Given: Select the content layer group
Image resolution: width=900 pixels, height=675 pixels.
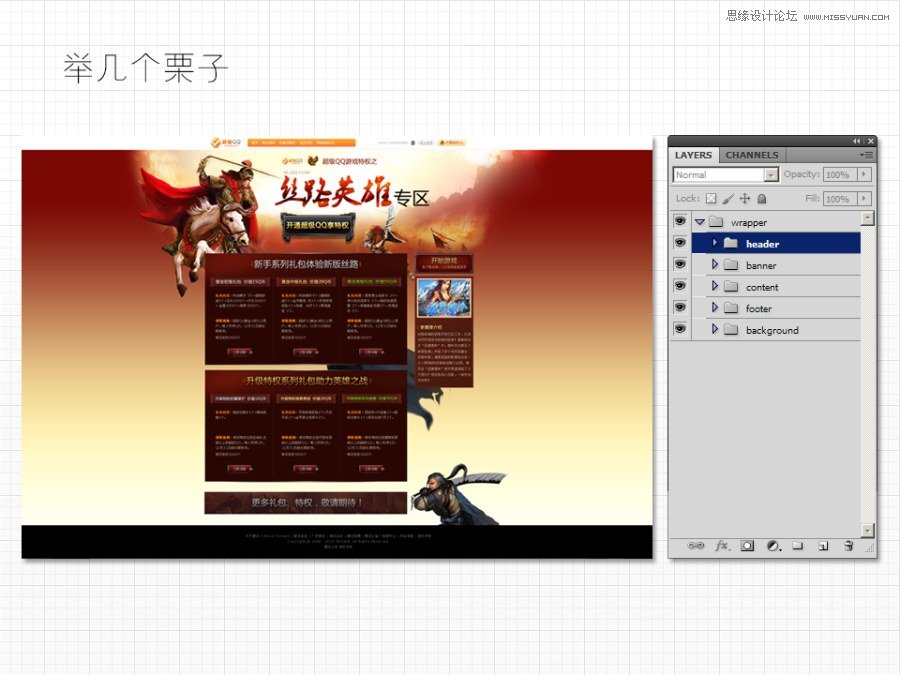Looking at the screenshot, I should [776, 286].
